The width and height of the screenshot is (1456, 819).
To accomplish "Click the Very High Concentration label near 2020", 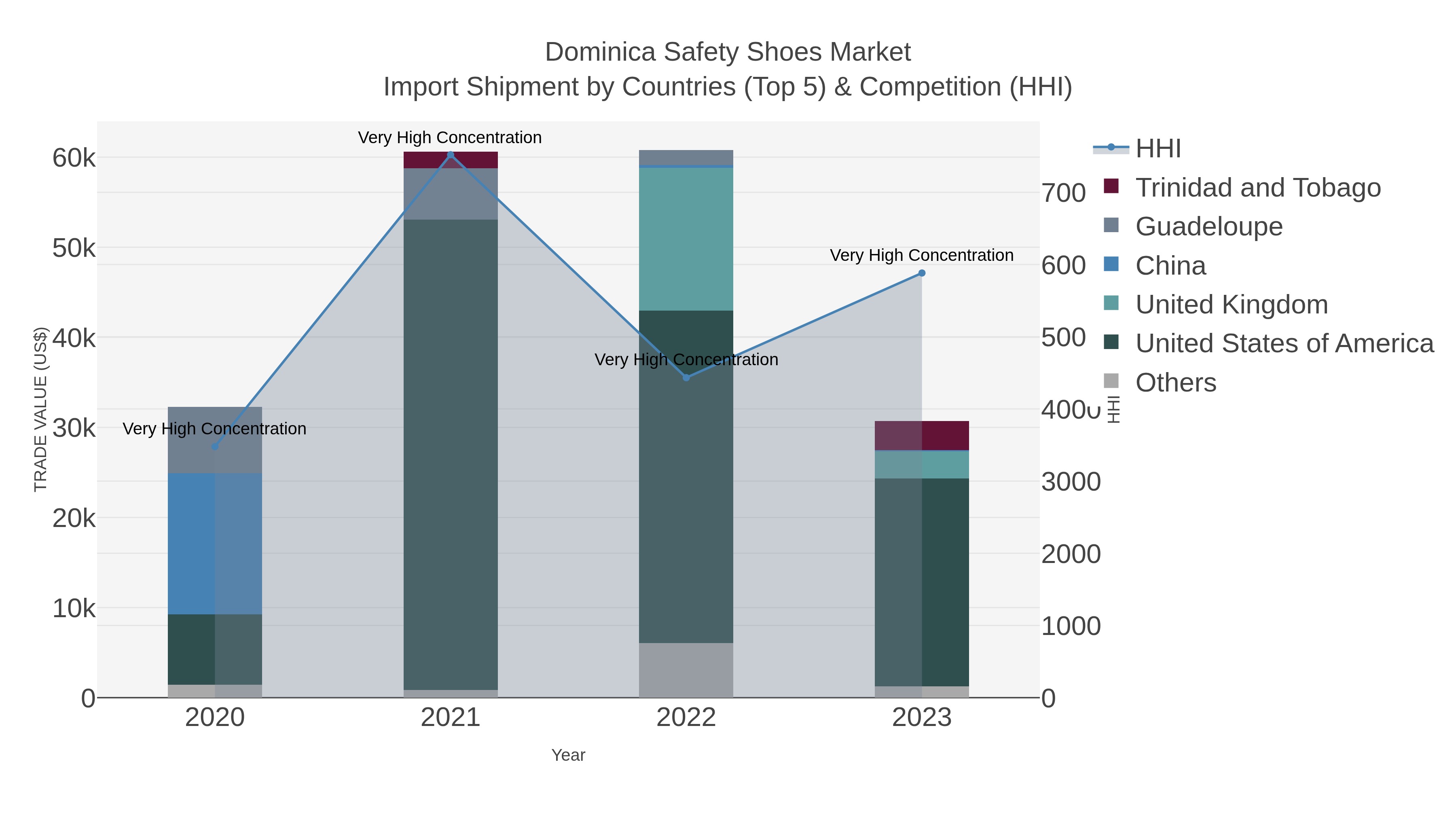I will tap(215, 428).
